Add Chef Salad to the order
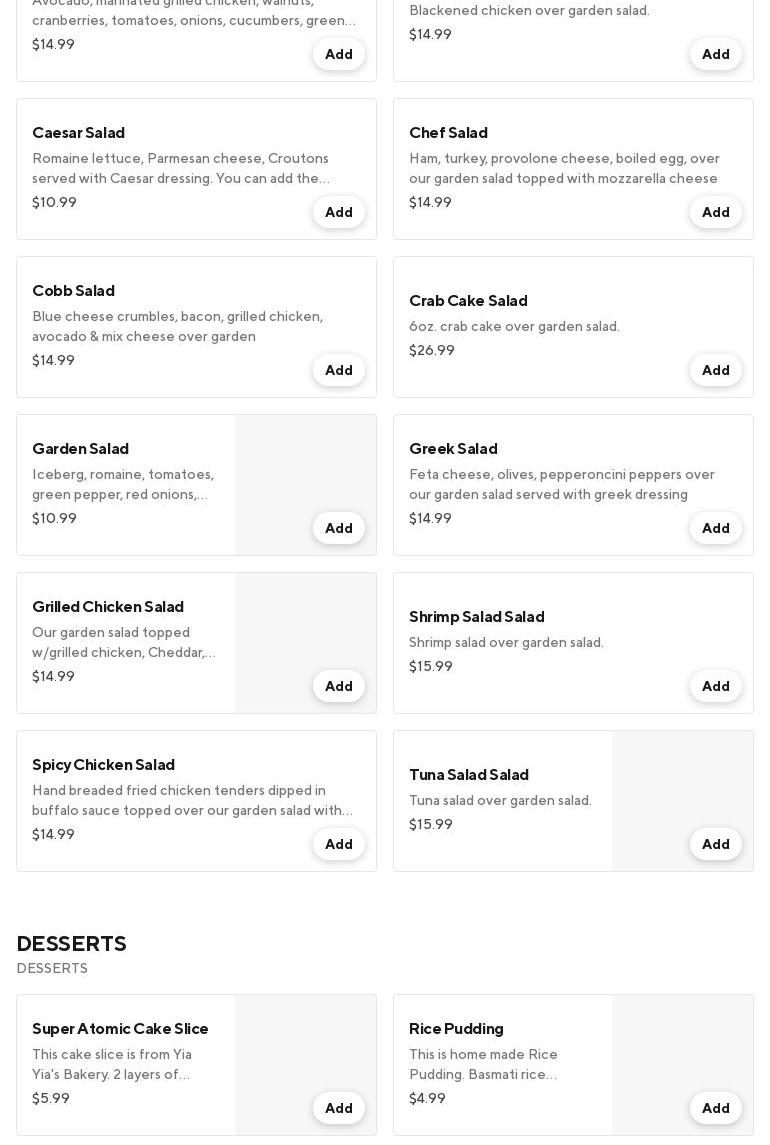The height and width of the screenshot is (1145, 770). 715,212
